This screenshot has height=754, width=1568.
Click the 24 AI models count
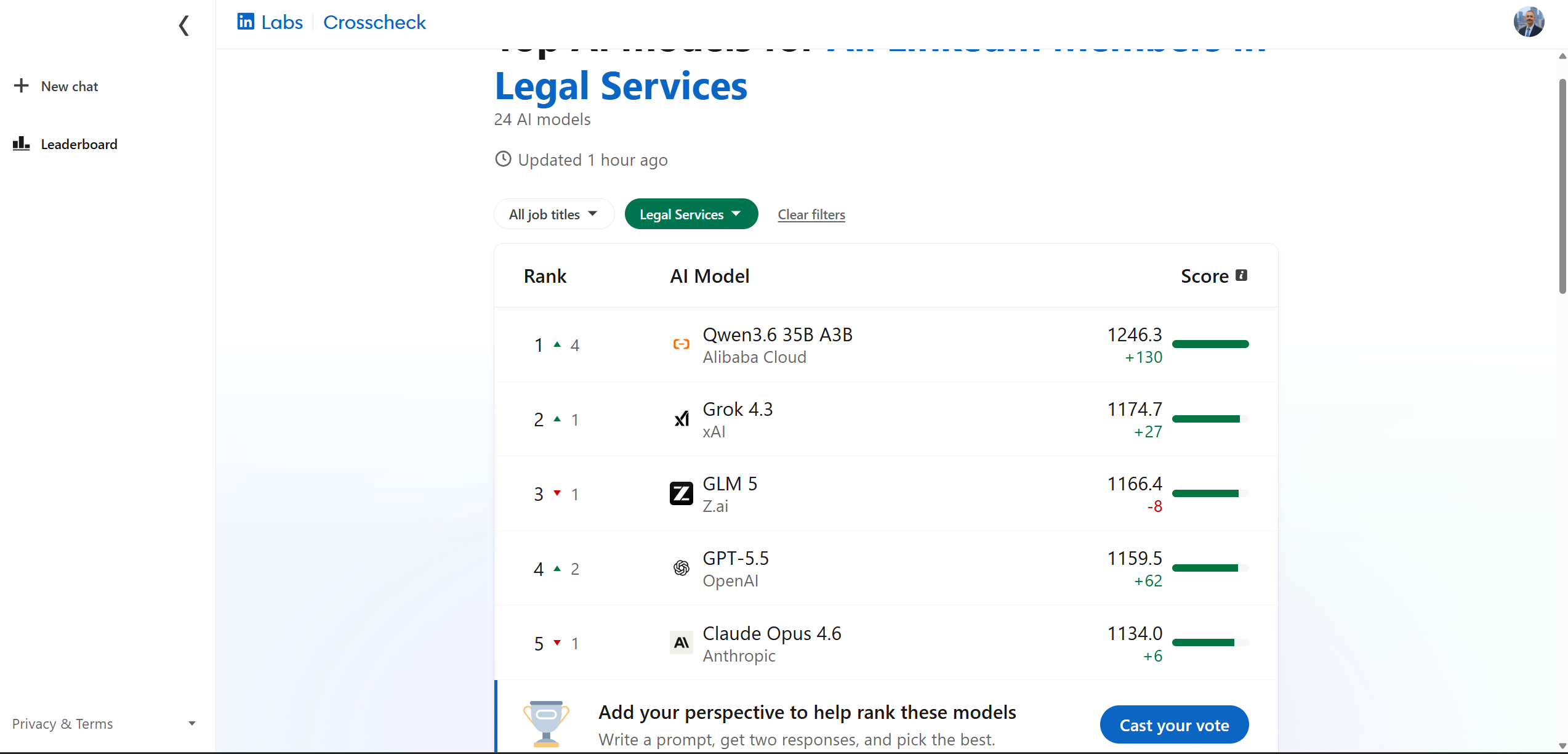[542, 120]
